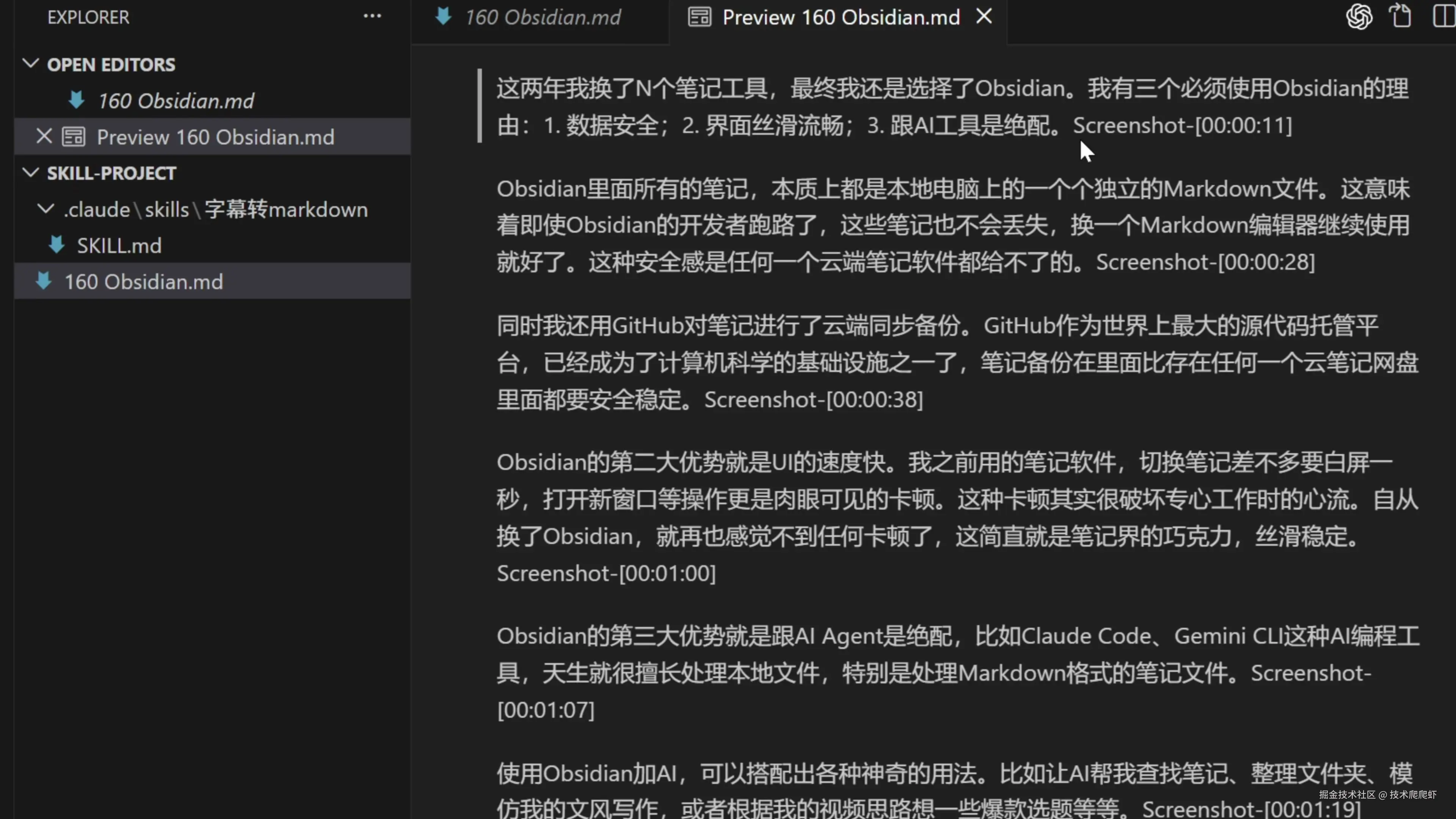1456x819 pixels.
Task: Click the markdown icon on the 160 Obsidian.md tab
Action: (444, 17)
